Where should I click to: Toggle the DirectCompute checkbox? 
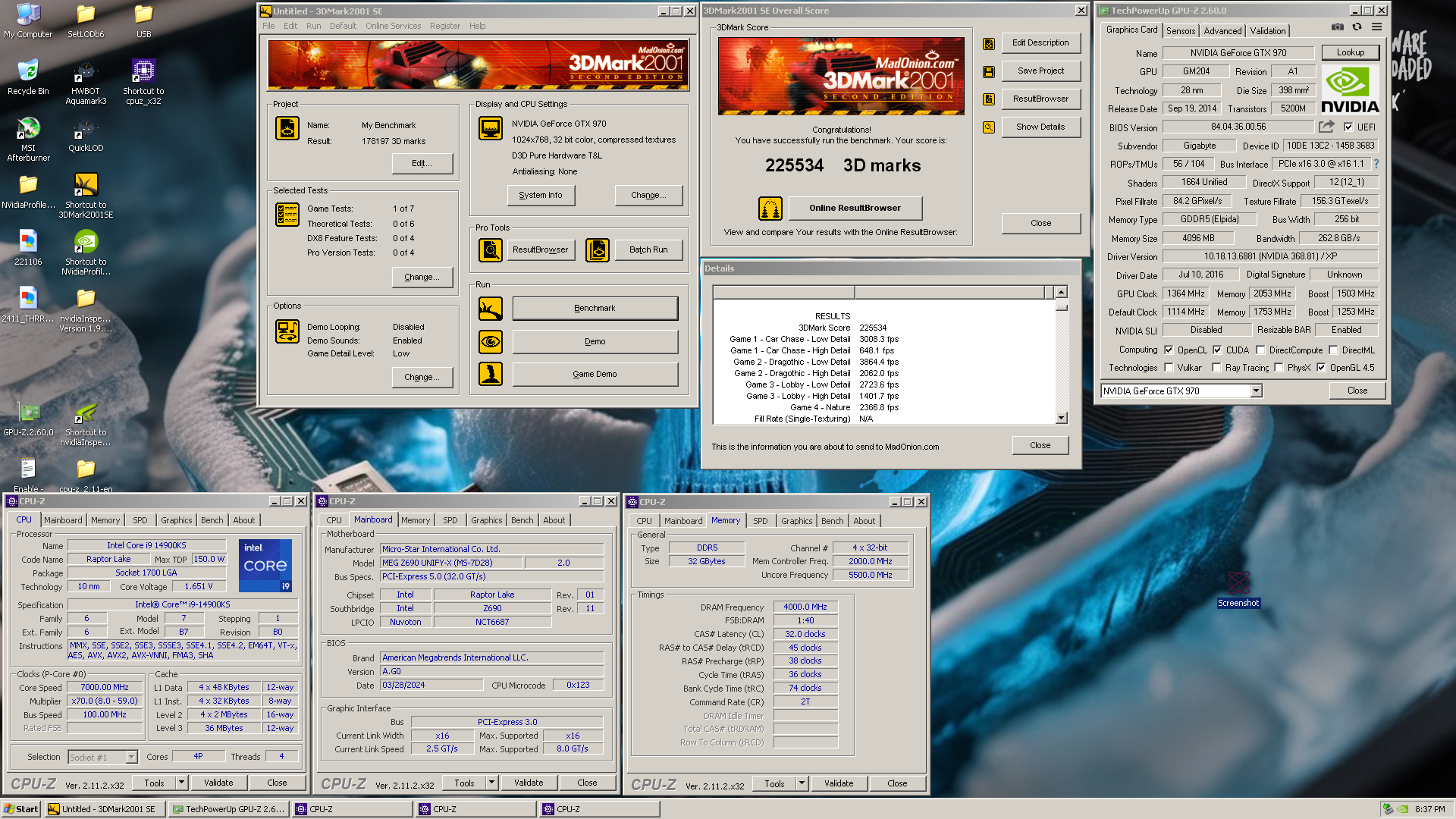tap(1260, 350)
